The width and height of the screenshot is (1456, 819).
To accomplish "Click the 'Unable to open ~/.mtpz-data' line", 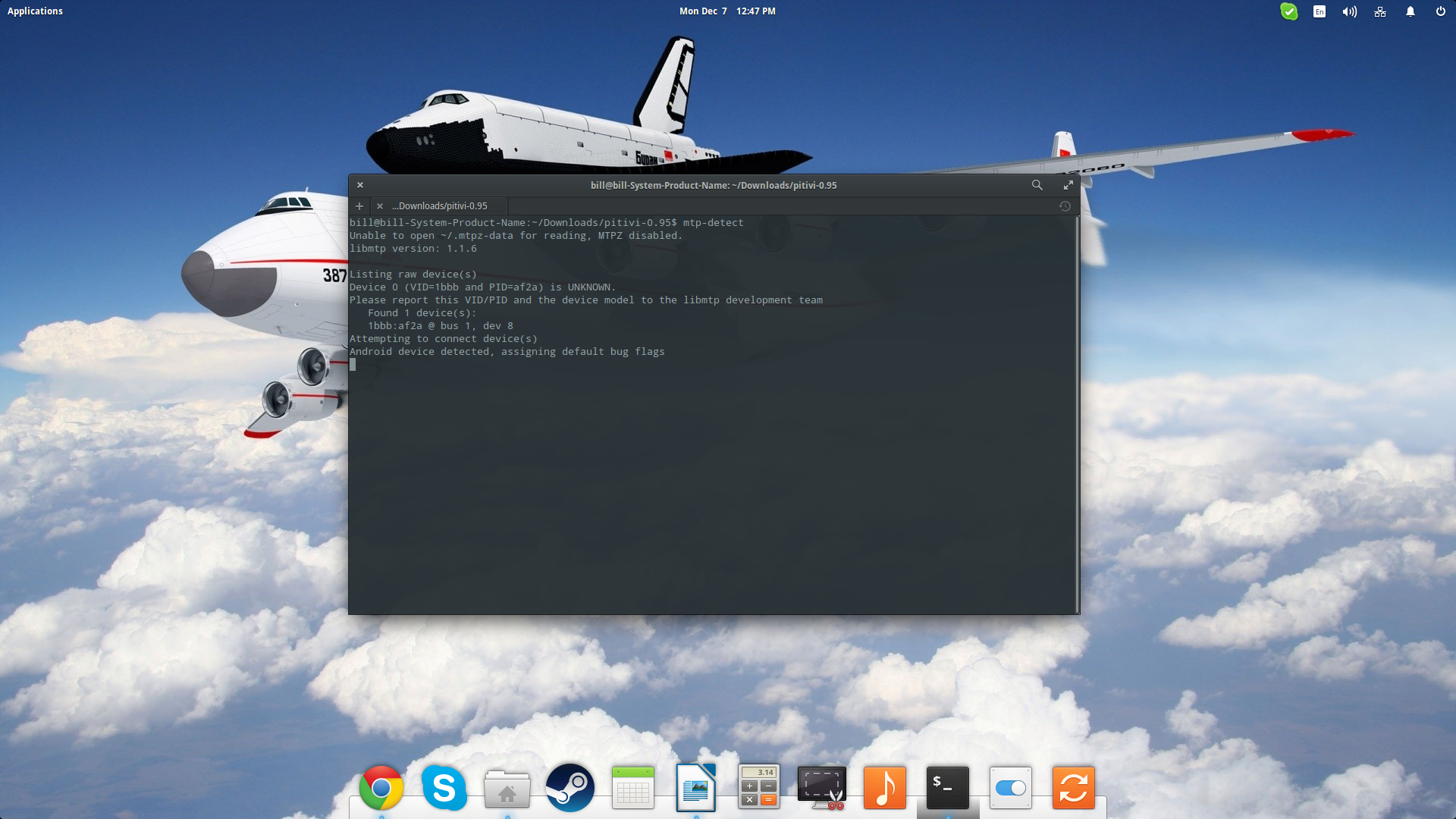I will point(516,236).
